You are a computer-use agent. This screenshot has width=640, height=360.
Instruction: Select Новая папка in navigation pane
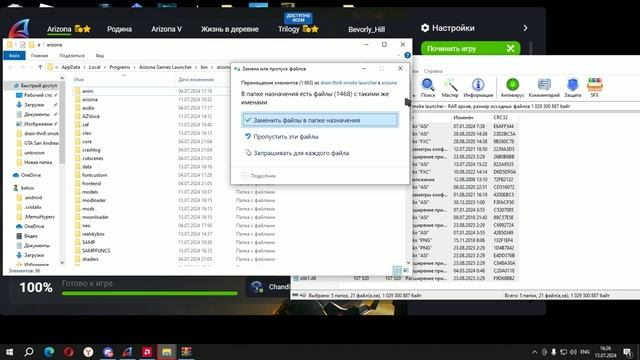38,162
